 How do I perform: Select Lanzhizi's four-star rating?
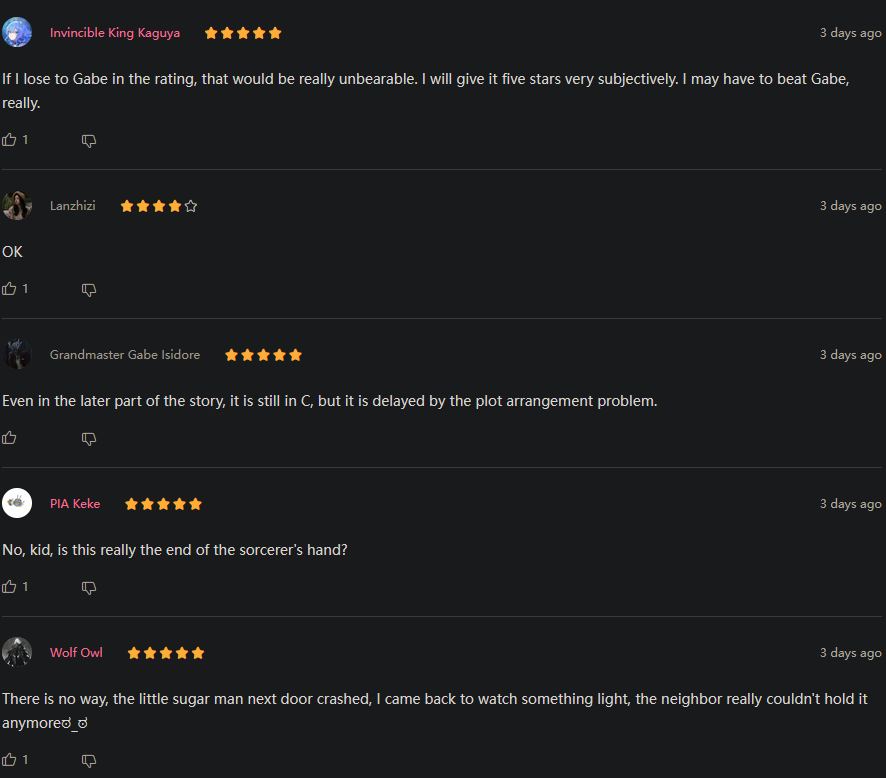click(159, 206)
